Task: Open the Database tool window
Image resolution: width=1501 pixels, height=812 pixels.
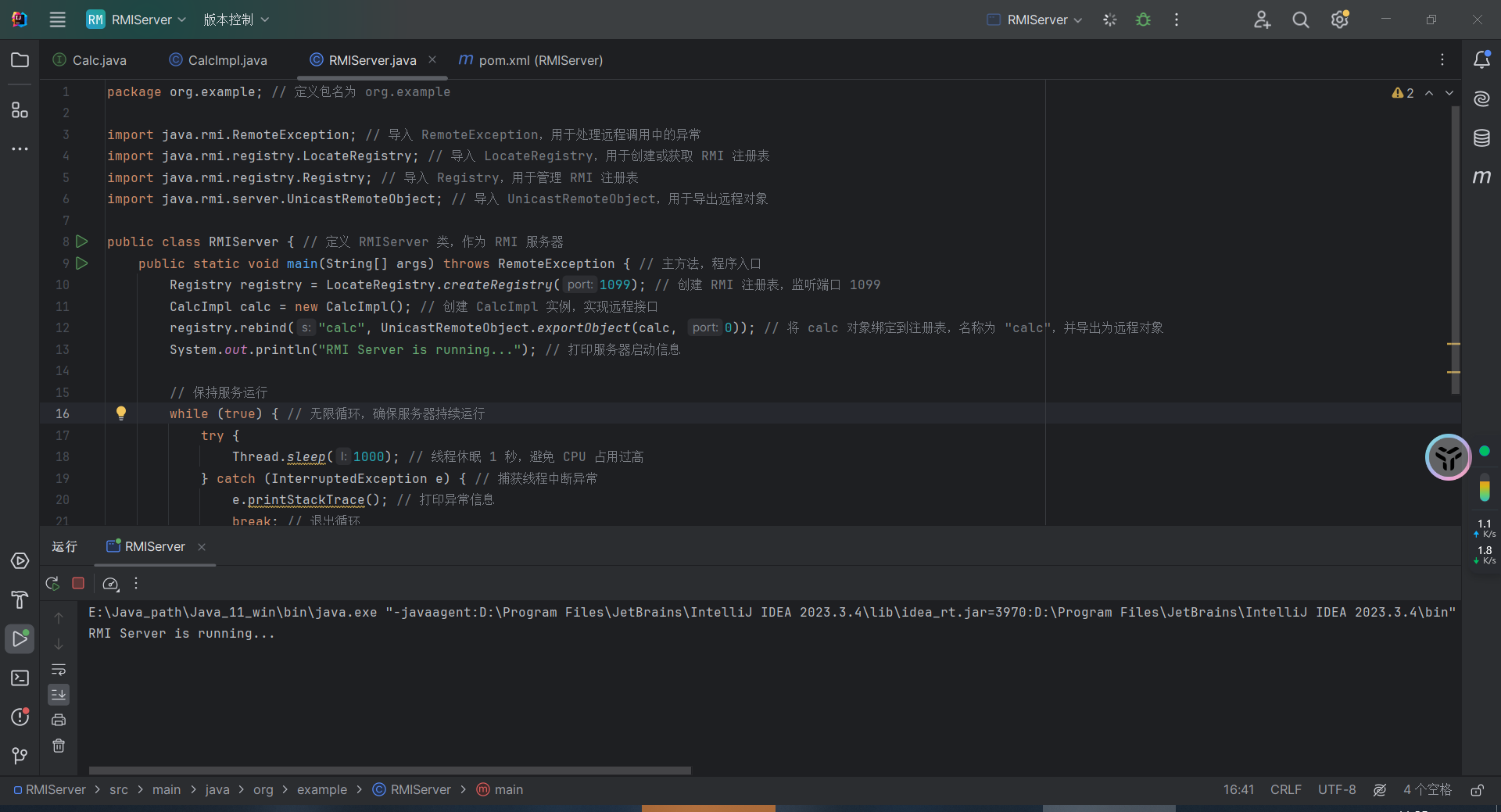Action: (x=1481, y=138)
